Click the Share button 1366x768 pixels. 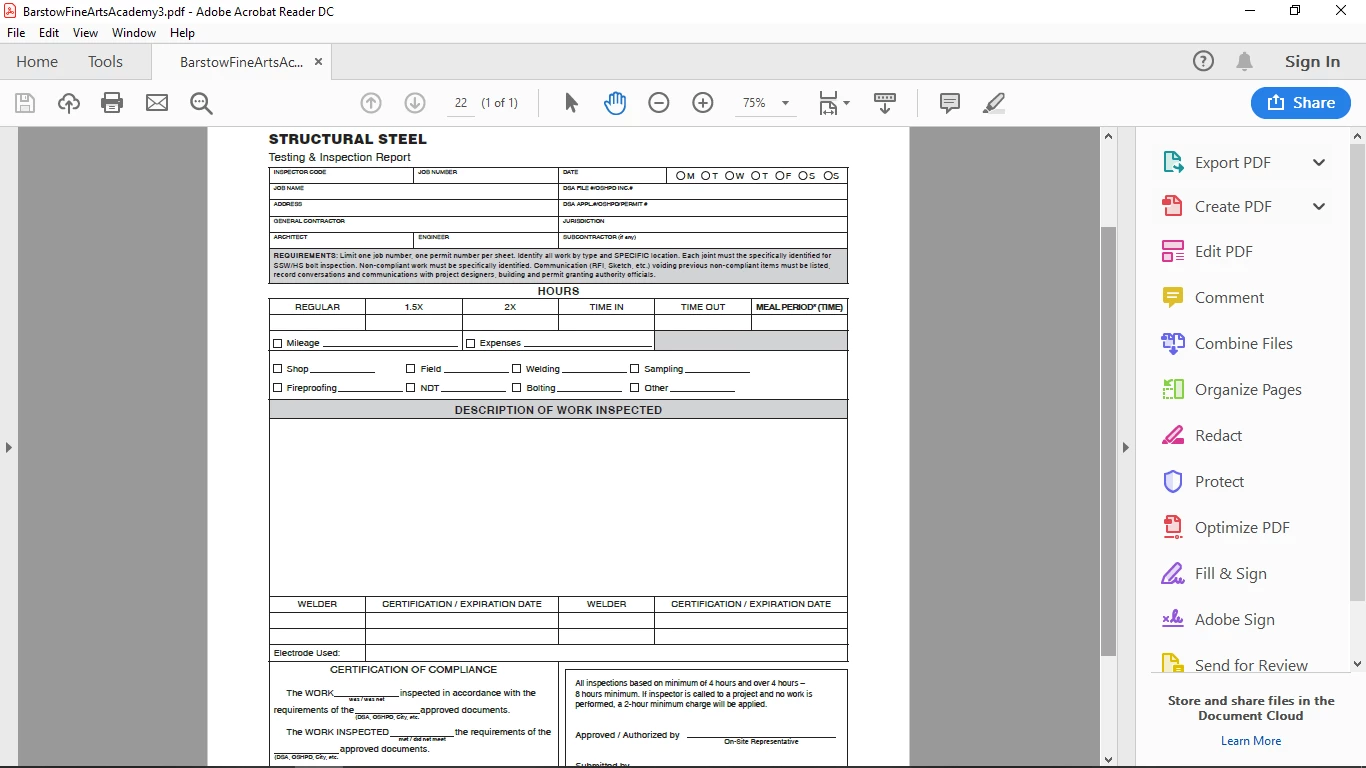(x=1301, y=103)
